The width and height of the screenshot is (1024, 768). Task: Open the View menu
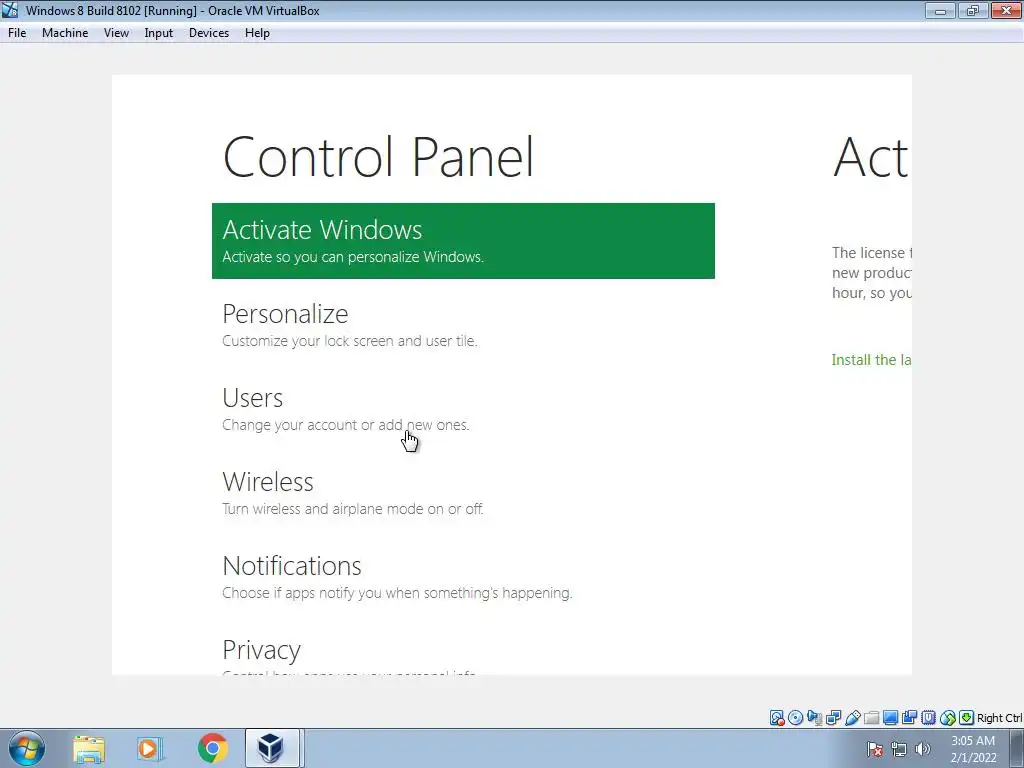click(116, 33)
